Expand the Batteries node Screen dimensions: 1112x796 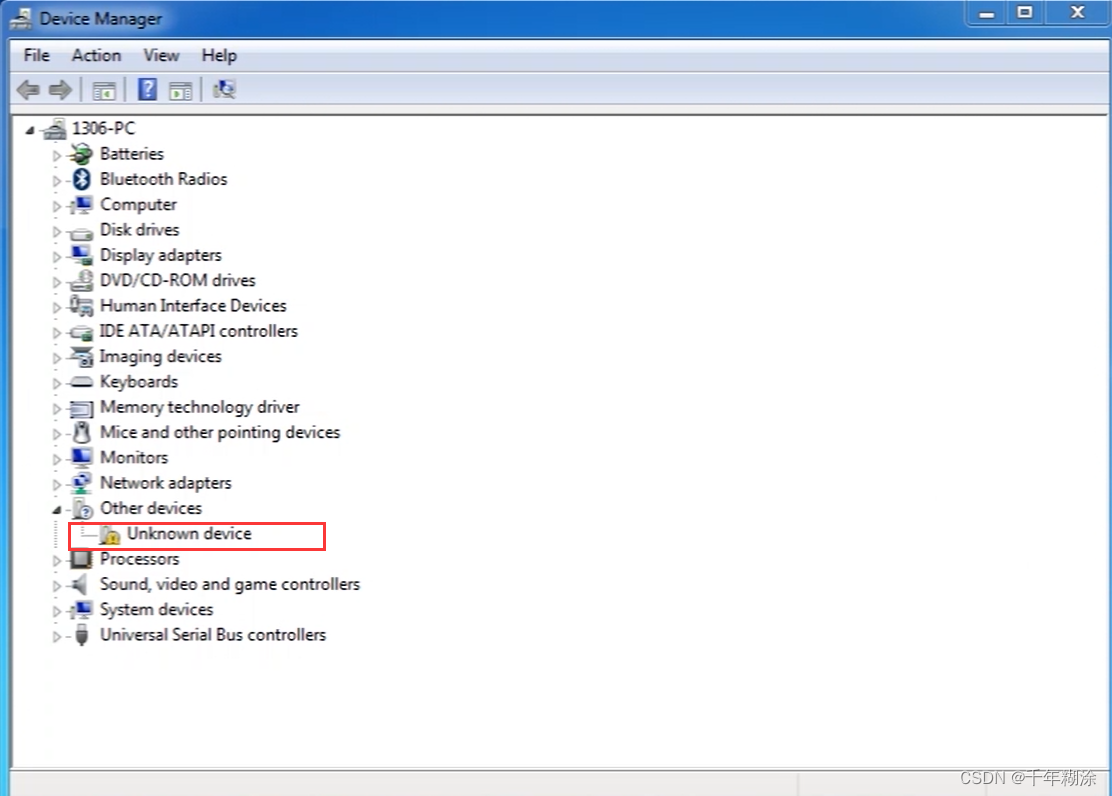click(x=57, y=155)
